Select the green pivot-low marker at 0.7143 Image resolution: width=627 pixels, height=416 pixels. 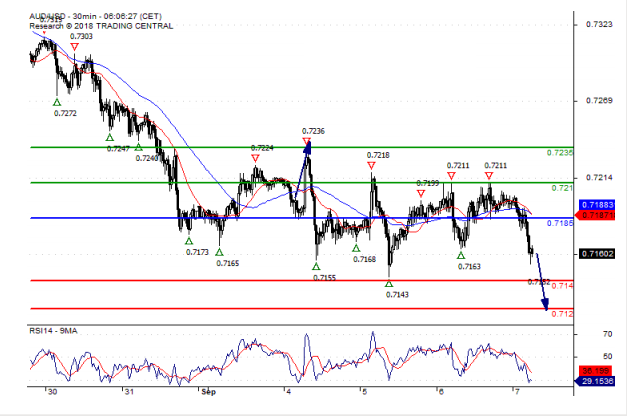point(389,284)
